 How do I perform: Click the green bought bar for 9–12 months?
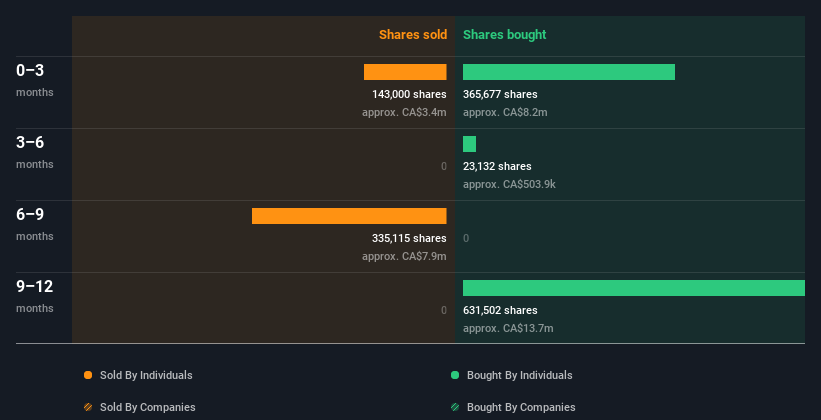tap(634, 288)
